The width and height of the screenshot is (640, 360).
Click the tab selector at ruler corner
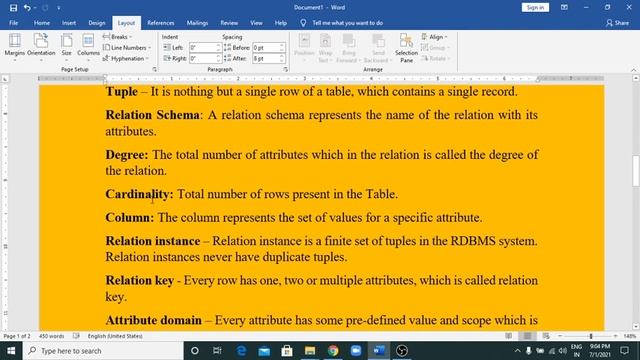click(x=5, y=79)
